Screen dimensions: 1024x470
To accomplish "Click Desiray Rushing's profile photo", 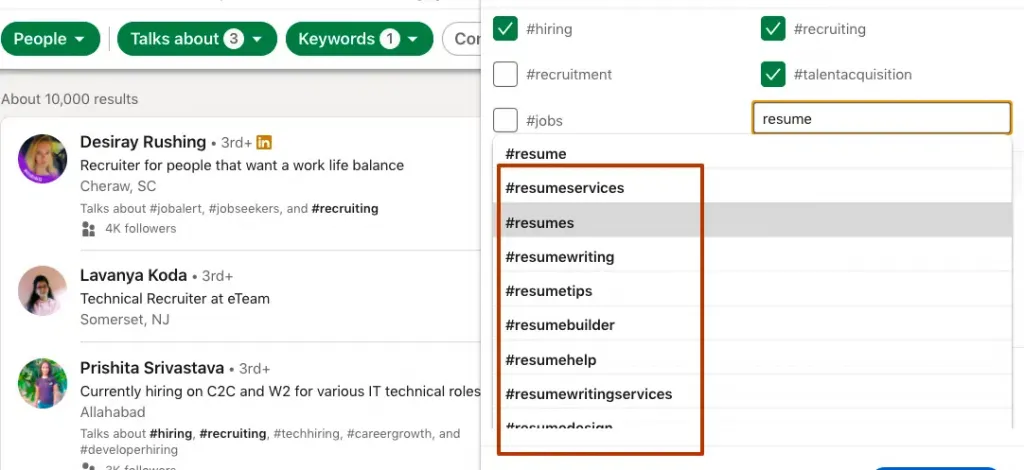I will tap(42, 159).
